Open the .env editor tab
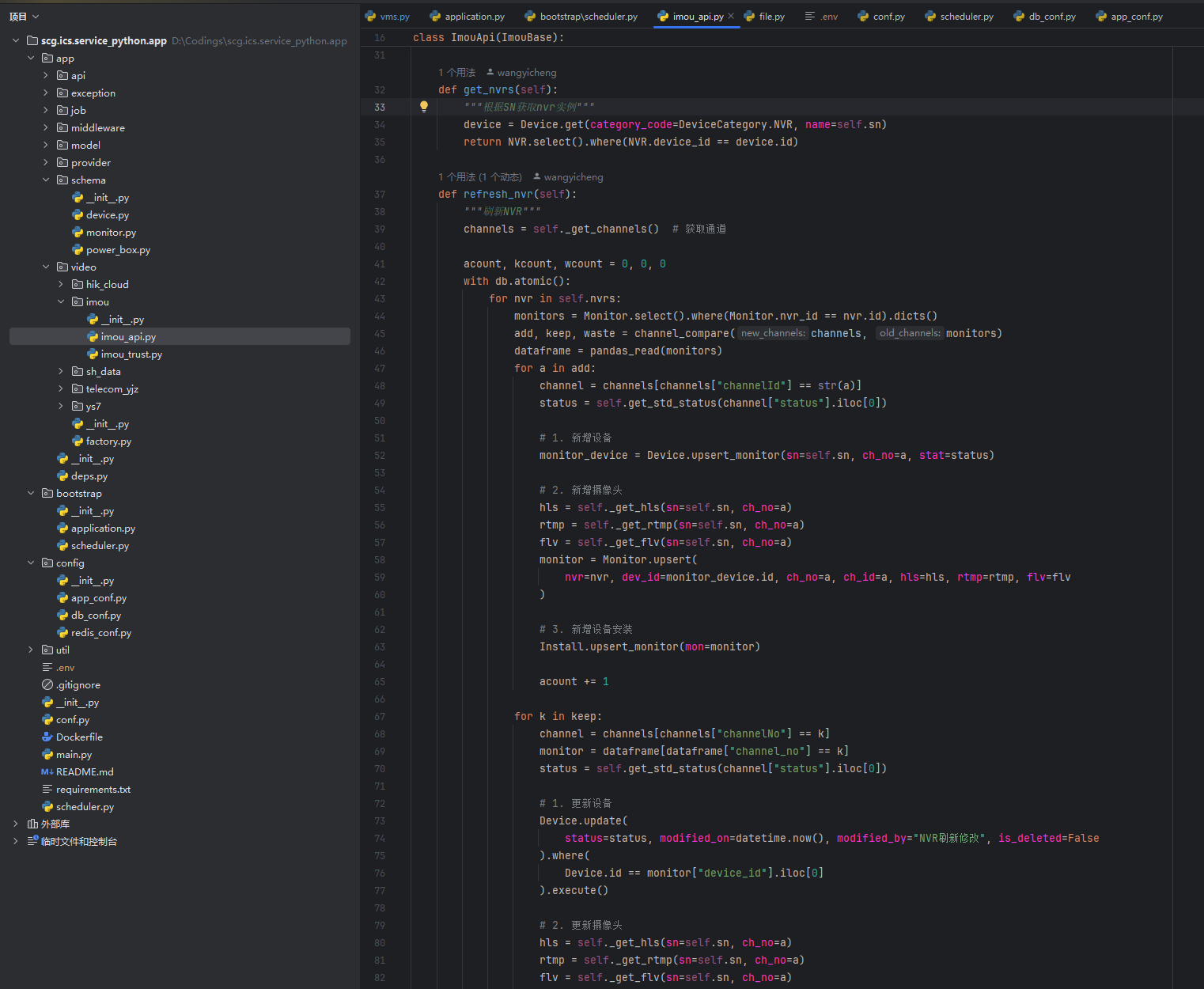The height and width of the screenshot is (989, 1204). (821, 16)
